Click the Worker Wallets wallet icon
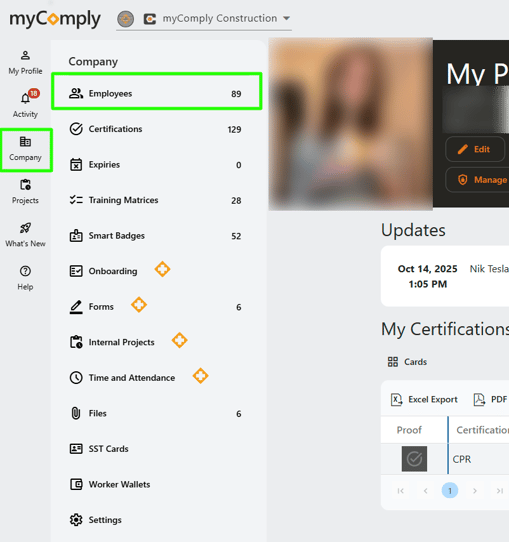 76,484
